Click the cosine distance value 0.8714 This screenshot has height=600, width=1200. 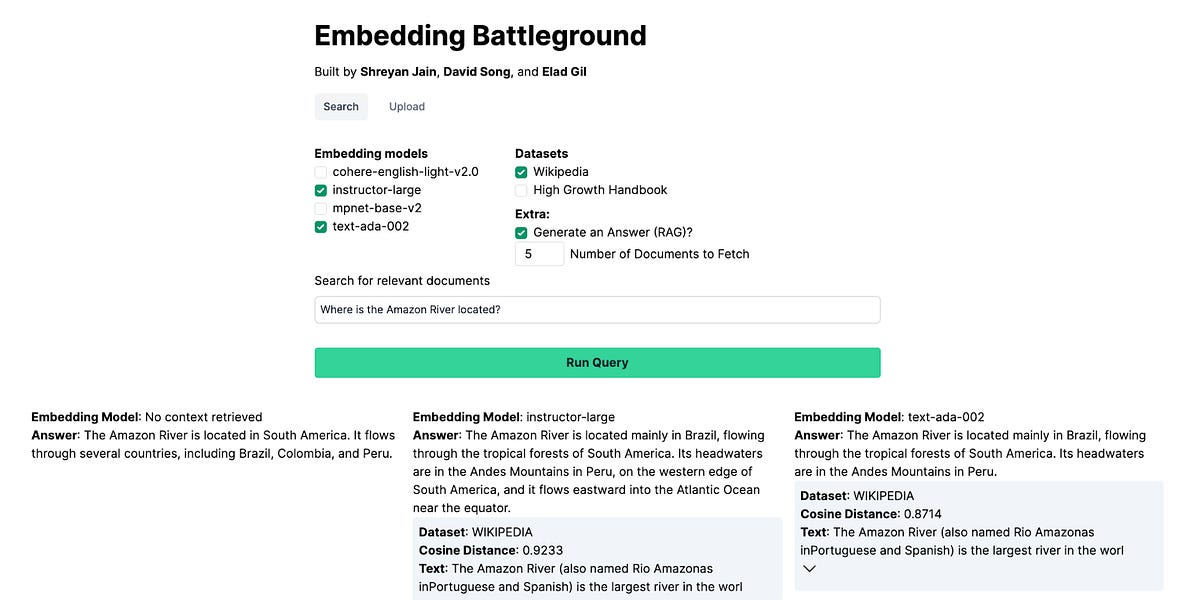923,513
